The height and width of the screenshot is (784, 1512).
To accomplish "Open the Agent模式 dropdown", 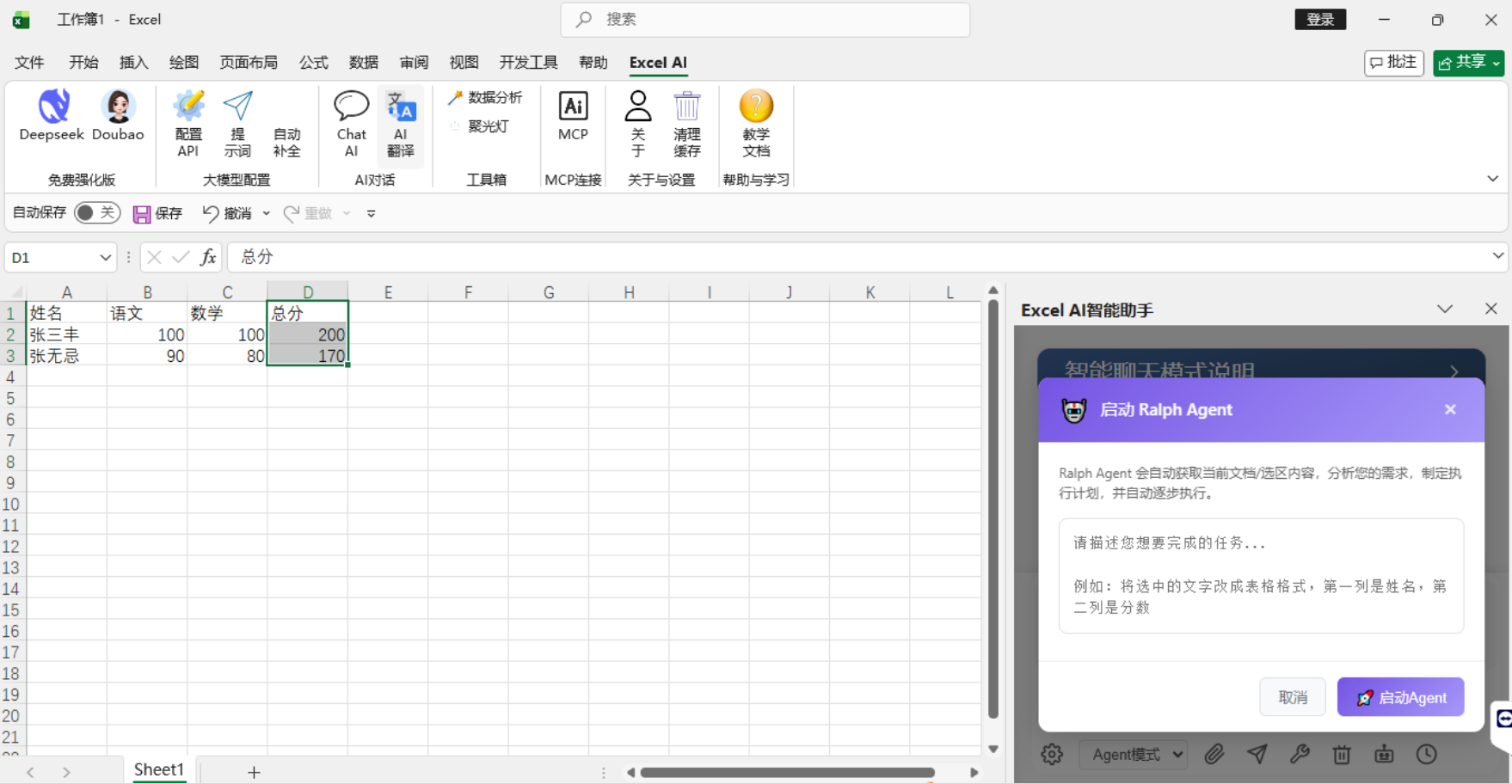I will 1134,754.
